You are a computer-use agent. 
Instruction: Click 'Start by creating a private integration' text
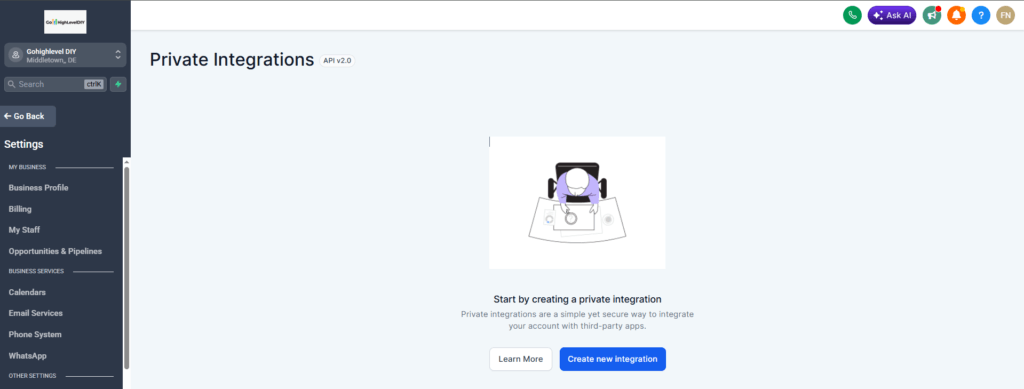tap(577, 300)
